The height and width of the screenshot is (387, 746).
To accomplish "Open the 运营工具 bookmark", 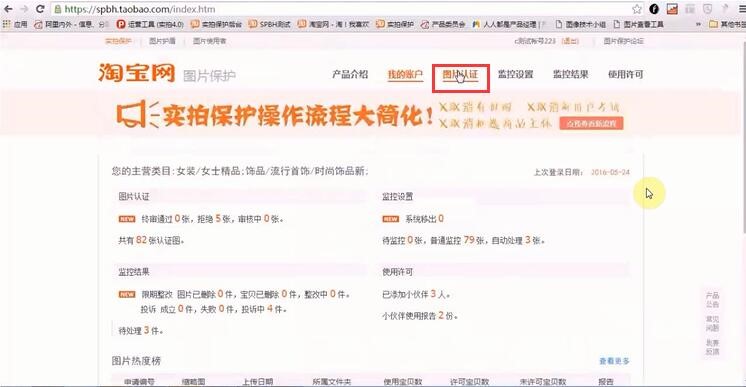I will click(x=150, y=24).
